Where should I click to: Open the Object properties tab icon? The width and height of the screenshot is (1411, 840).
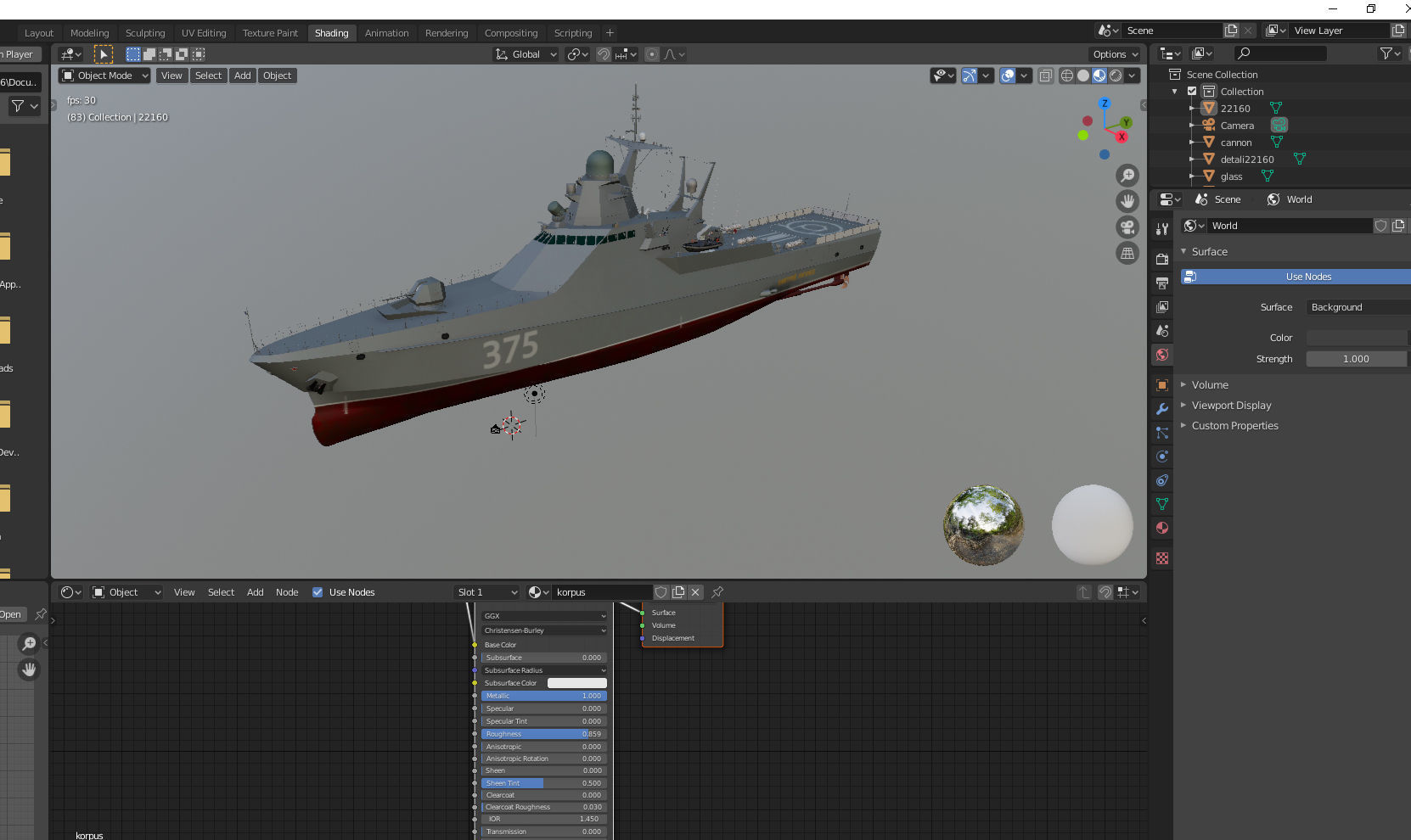(1162, 385)
